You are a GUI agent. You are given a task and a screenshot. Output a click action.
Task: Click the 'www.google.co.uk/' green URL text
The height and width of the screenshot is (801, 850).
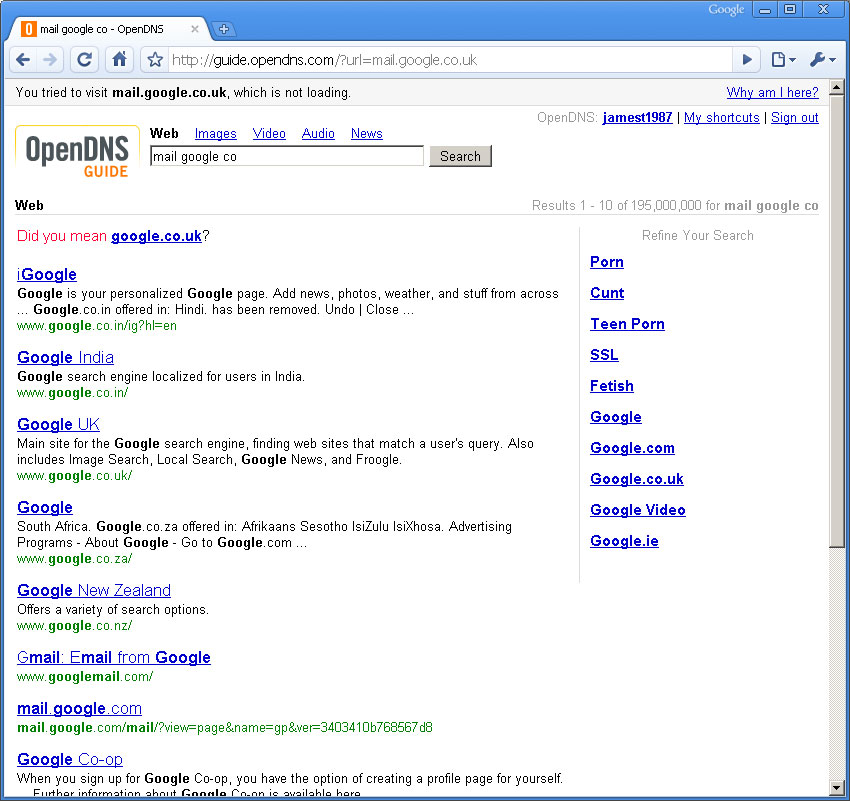pyautogui.click(x=74, y=476)
